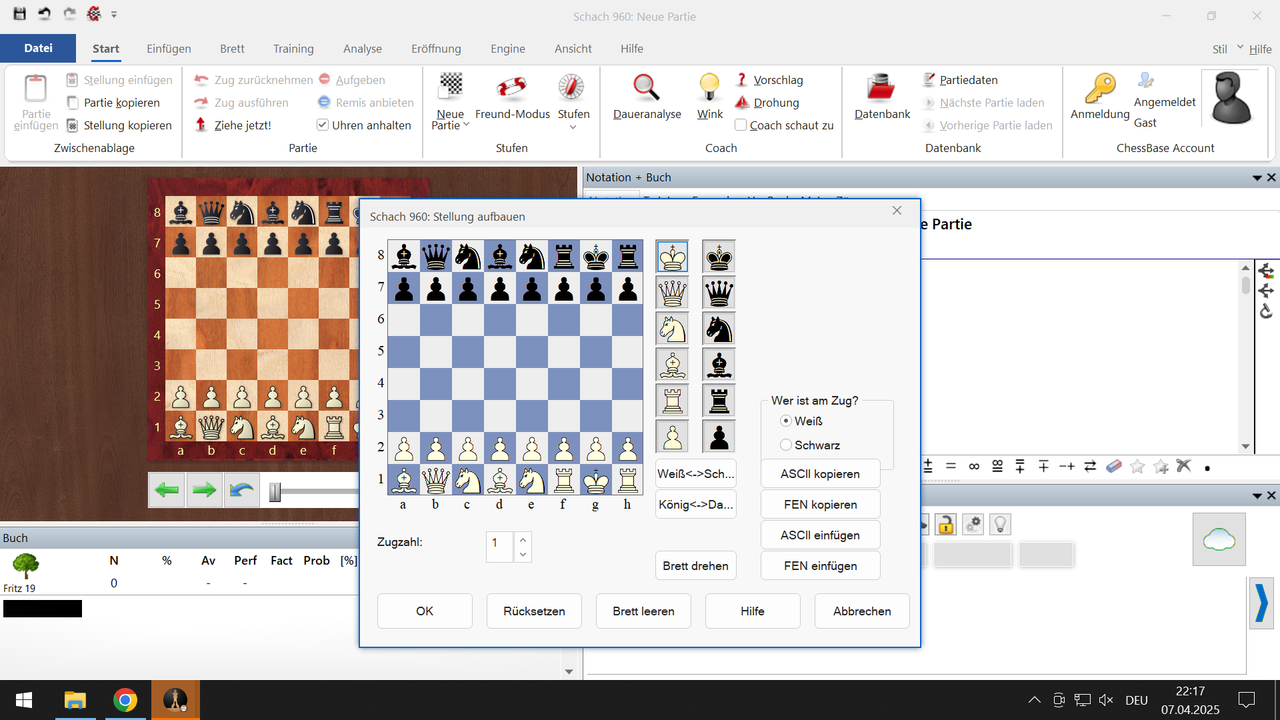The width and height of the screenshot is (1280, 720).
Task: Open engine pane menu arrow
Action: [x=1257, y=497]
